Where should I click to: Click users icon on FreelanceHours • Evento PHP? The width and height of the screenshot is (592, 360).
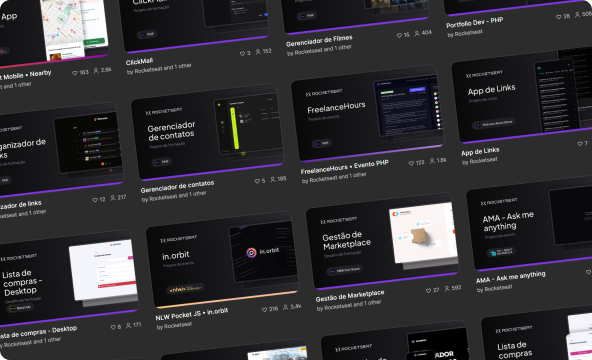pos(432,161)
